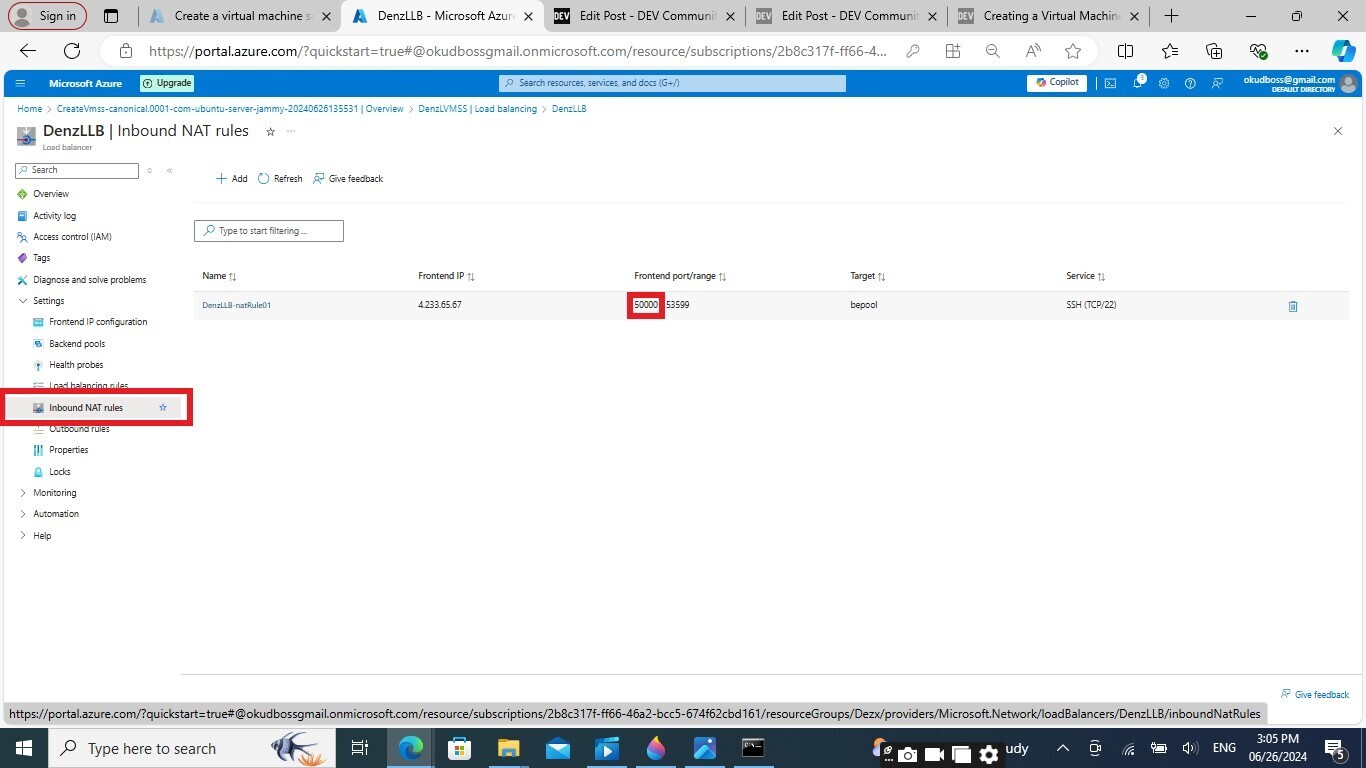
Task: Open Azure portal settings gear
Action: coord(1164,83)
